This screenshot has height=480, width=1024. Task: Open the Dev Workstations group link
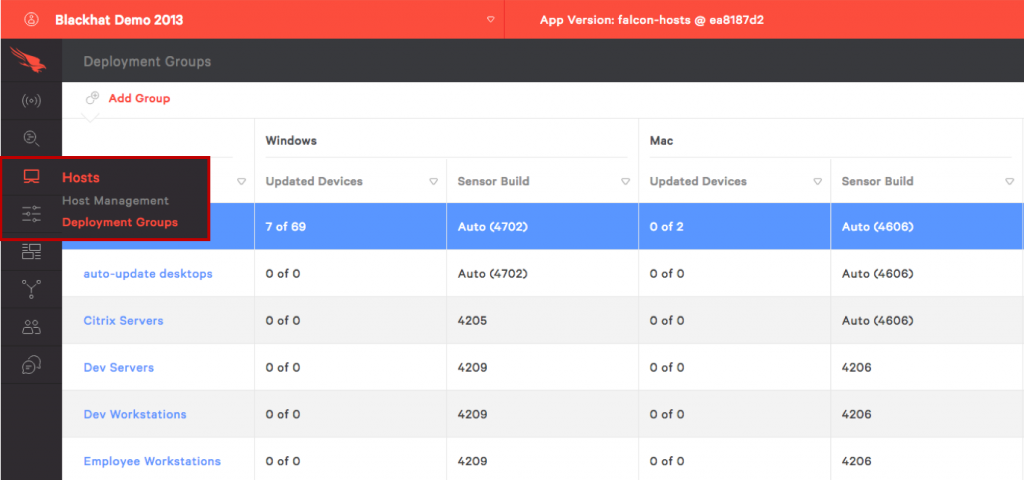pos(135,414)
